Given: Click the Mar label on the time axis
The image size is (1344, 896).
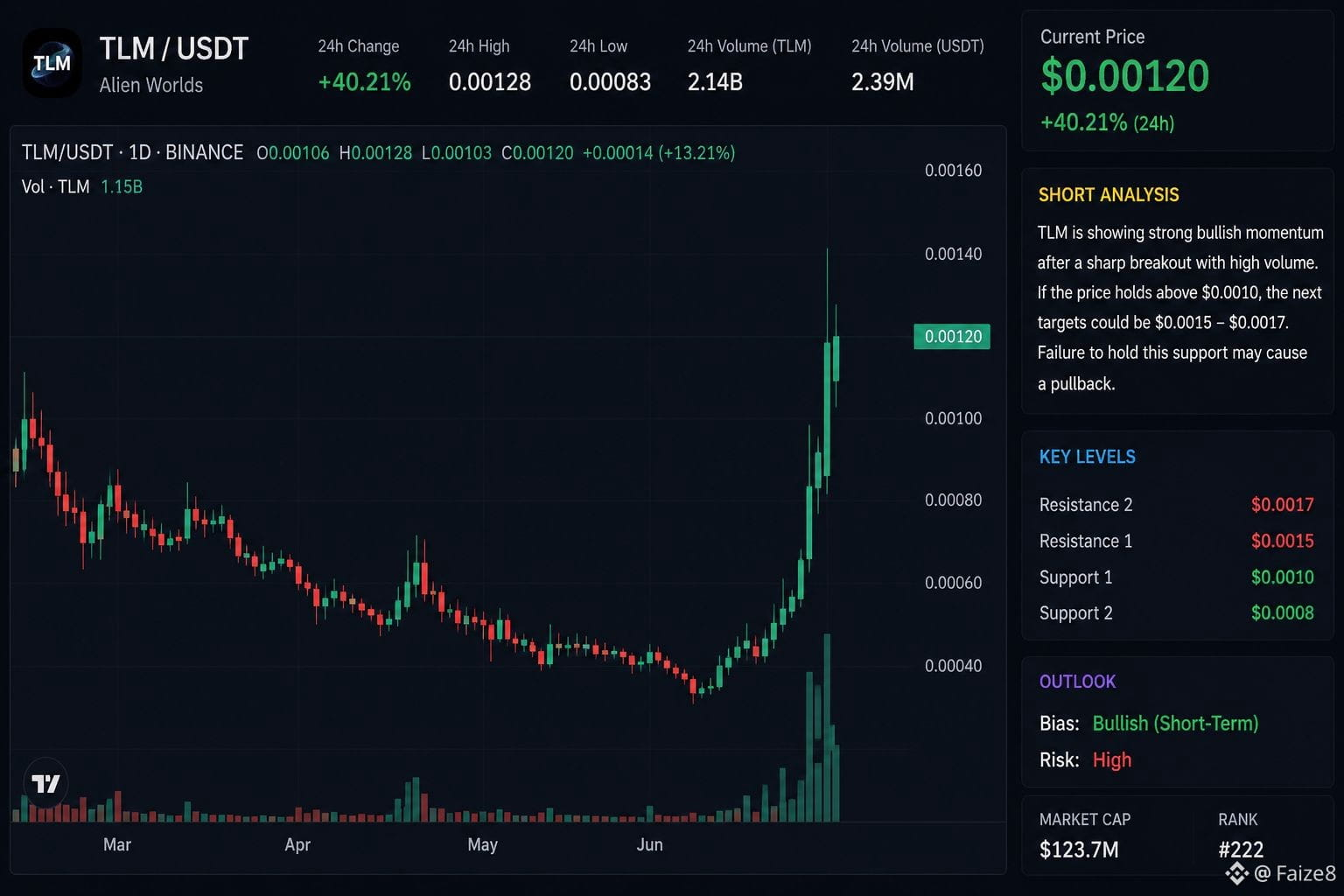Looking at the screenshot, I should [x=117, y=844].
